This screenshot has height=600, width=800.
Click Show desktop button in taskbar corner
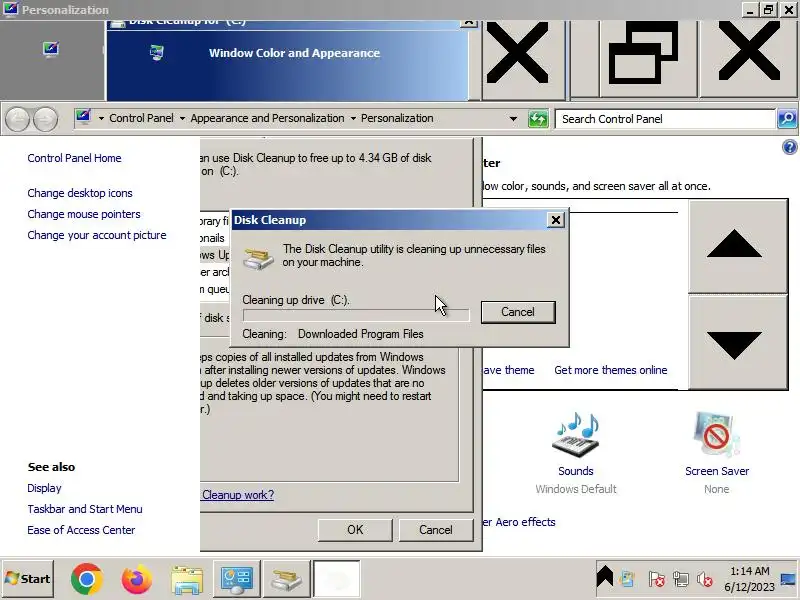tap(788, 579)
